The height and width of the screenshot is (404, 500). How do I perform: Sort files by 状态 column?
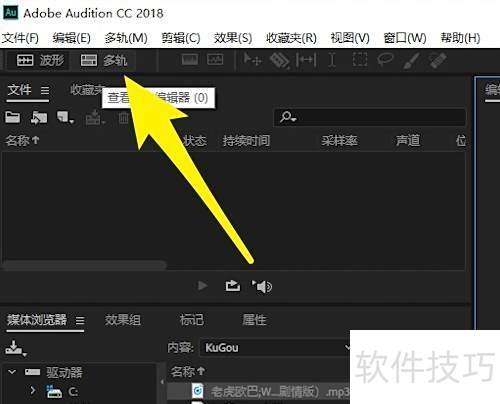(x=195, y=141)
